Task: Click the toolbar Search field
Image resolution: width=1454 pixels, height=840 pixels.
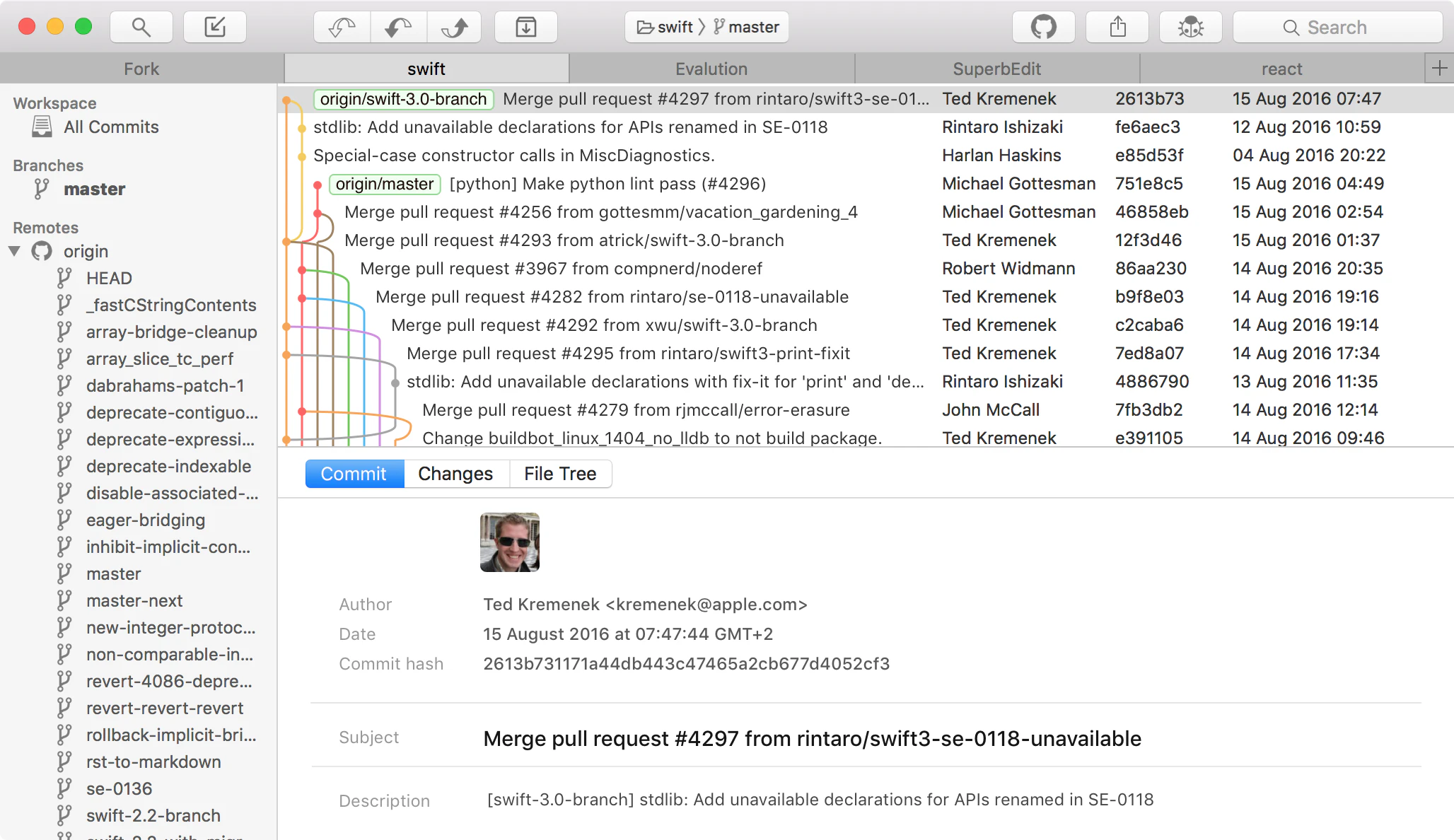Action: 1337,27
